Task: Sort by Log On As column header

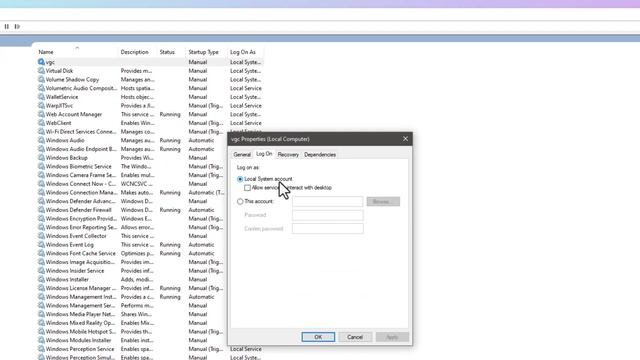Action: coord(245,52)
